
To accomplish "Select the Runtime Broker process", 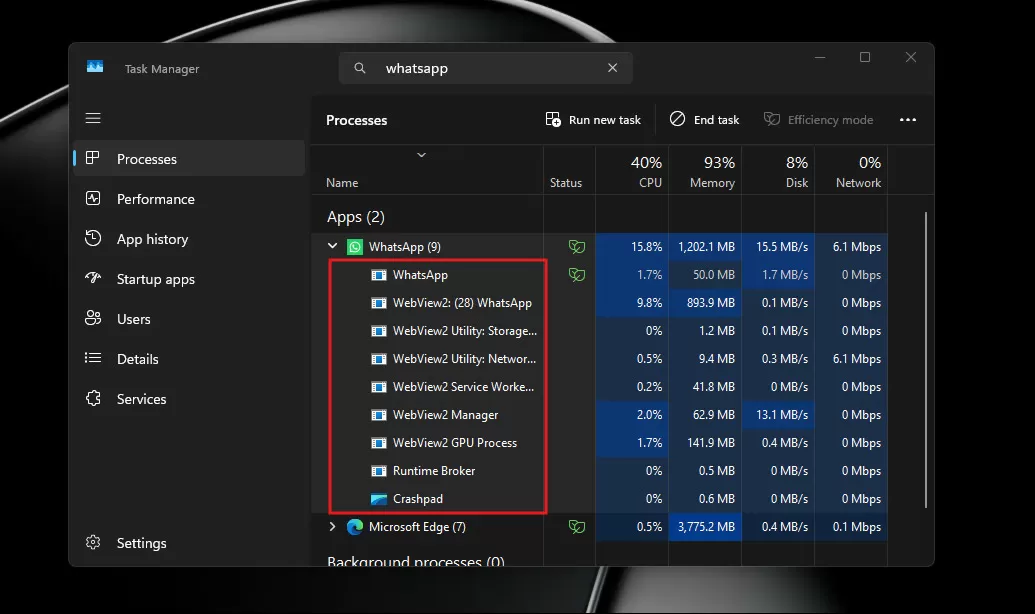I will point(599,471).
